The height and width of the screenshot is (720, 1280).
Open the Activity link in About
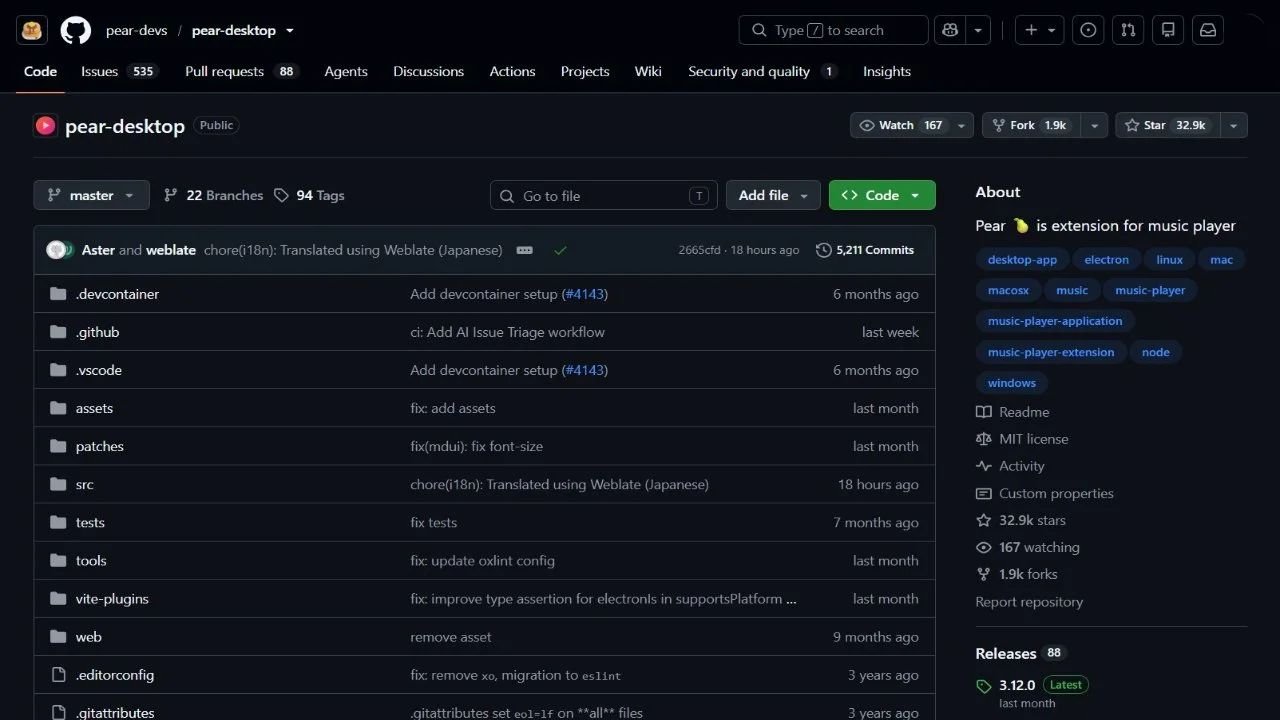tap(1010, 466)
